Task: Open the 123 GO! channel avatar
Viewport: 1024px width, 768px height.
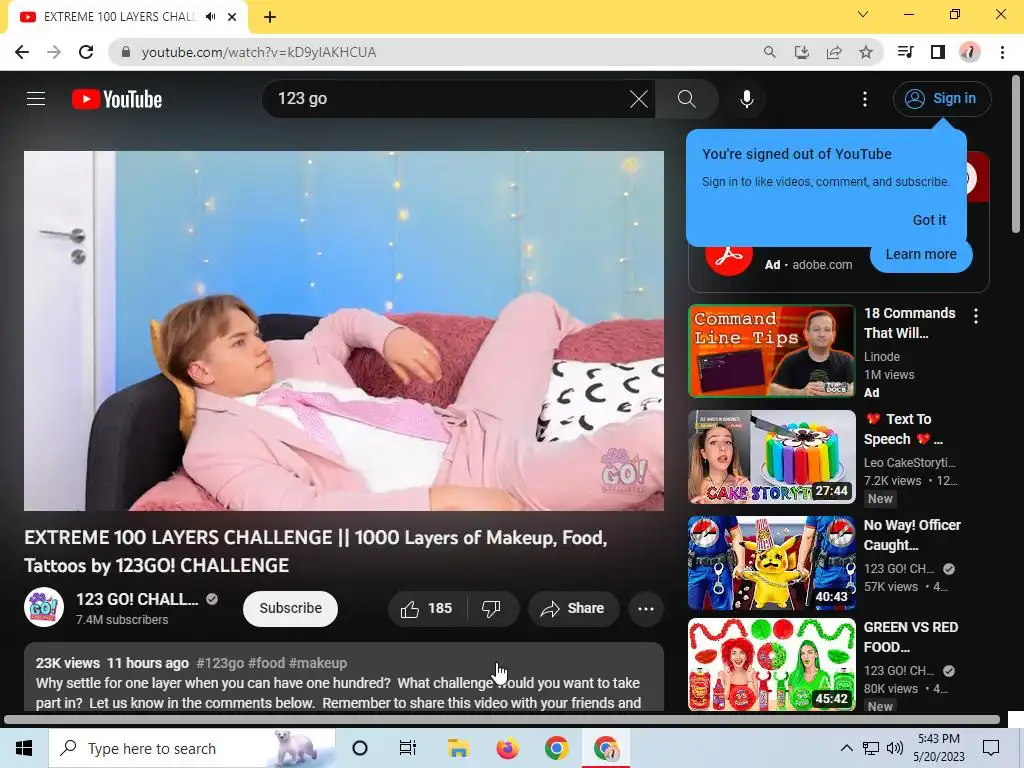Action: coord(44,607)
